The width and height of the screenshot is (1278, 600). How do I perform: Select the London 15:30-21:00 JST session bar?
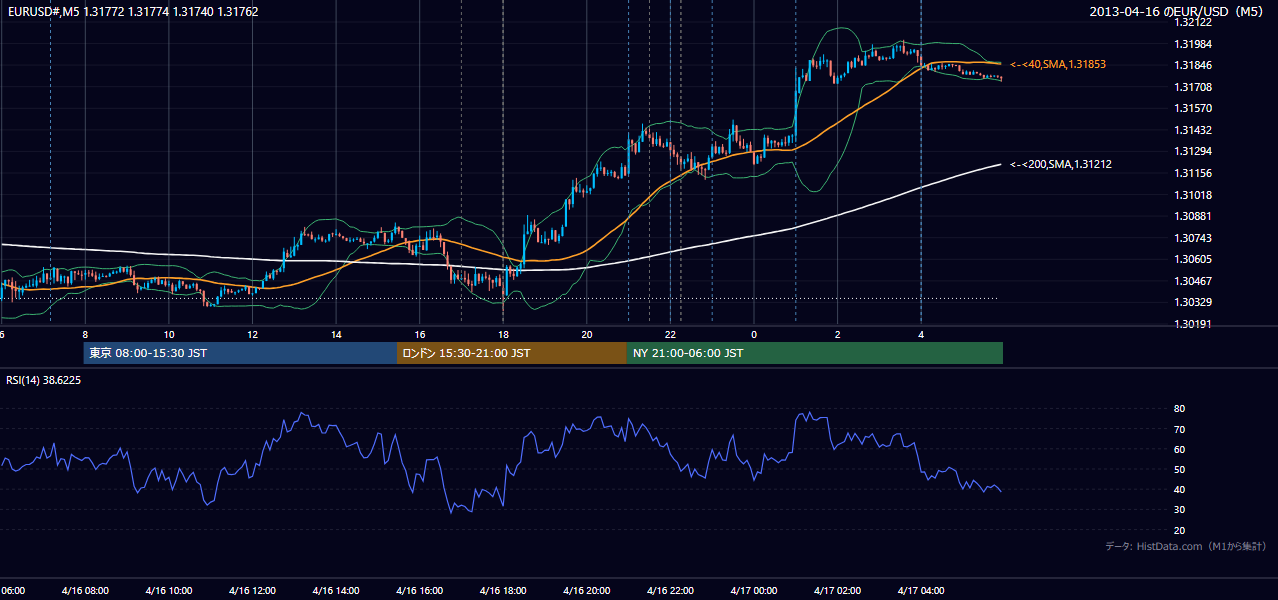coord(512,353)
